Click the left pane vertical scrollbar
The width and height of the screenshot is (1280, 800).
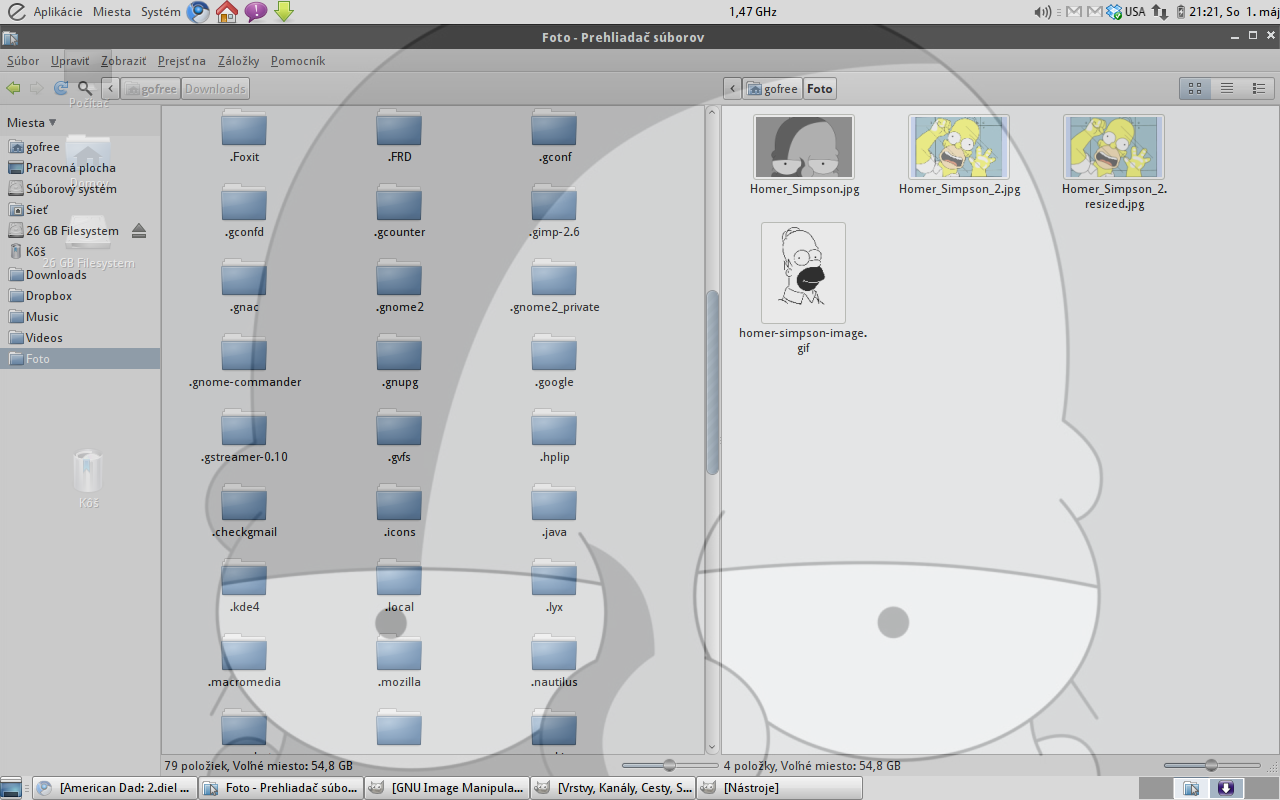click(x=713, y=382)
